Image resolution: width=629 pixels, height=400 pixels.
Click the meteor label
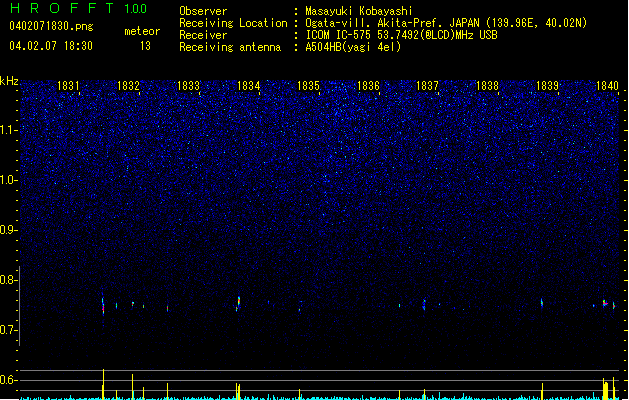[142, 31]
